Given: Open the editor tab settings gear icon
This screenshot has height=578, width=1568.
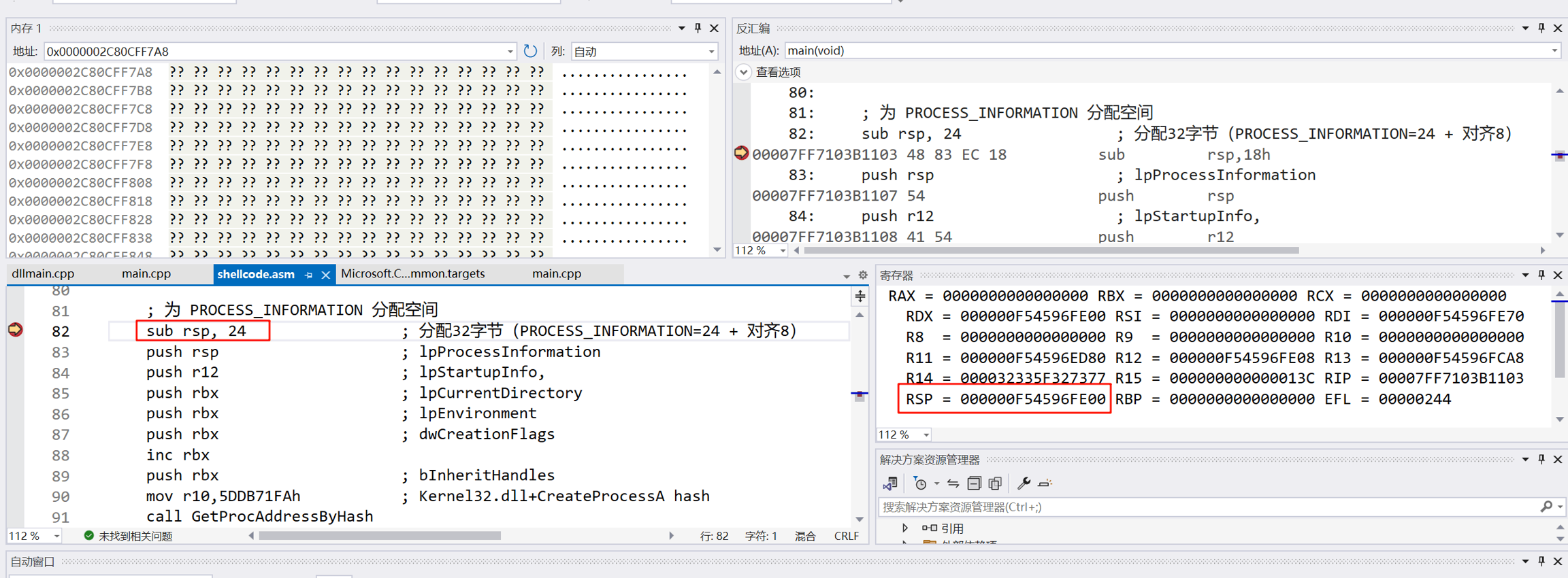Looking at the screenshot, I should pos(863,275).
